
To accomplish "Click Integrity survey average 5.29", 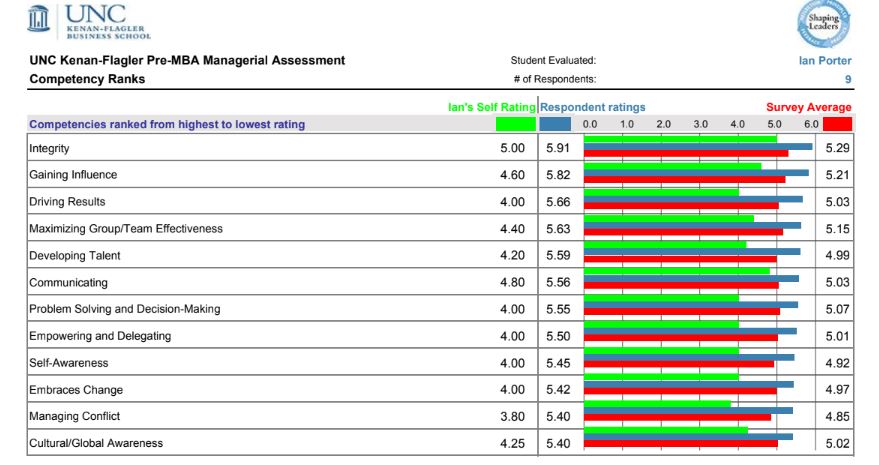I will pyautogui.click(x=838, y=148).
